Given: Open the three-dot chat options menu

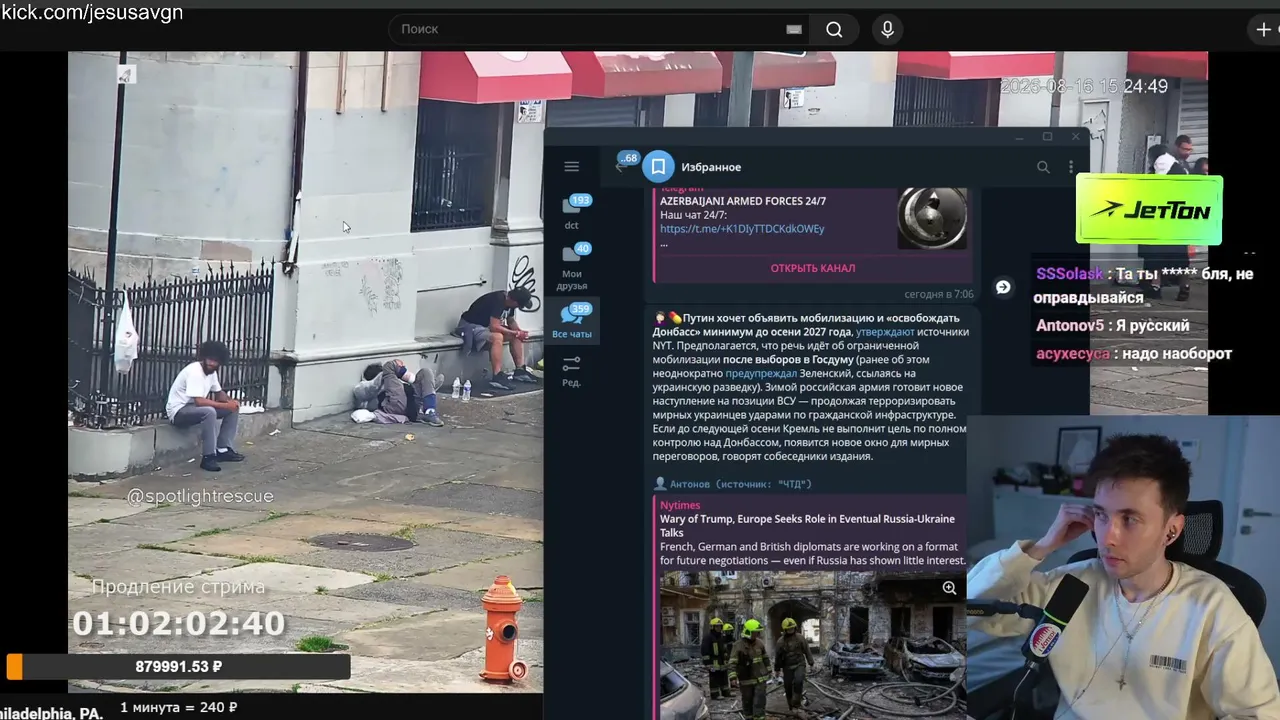Looking at the screenshot, I should click(x=1070, y=167).
